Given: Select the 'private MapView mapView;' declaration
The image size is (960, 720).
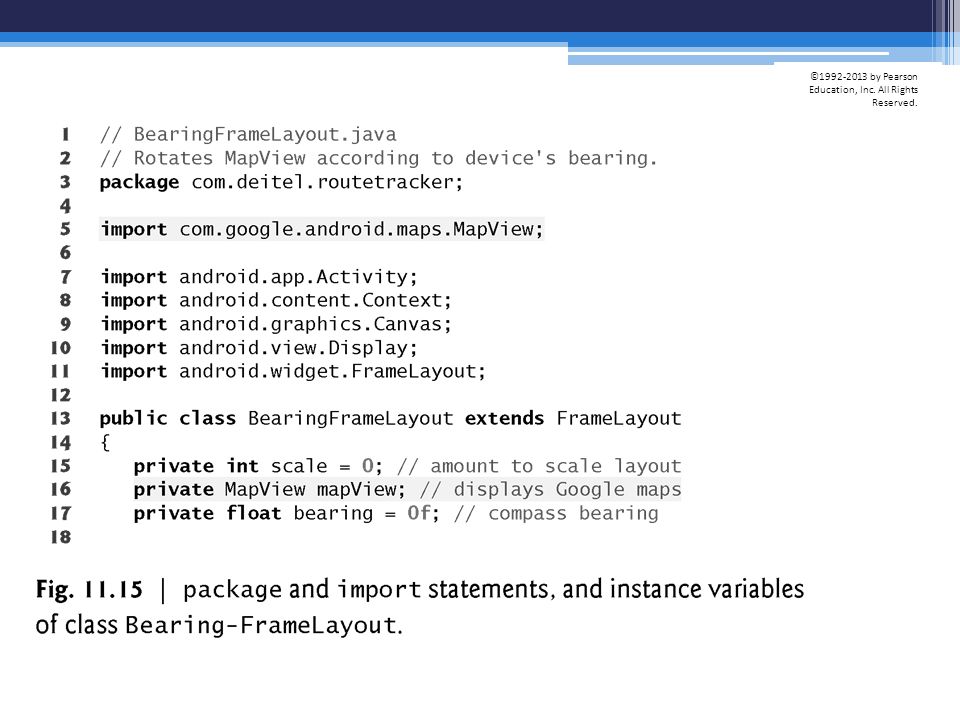Looking at the screenshot, I should 269,489.
